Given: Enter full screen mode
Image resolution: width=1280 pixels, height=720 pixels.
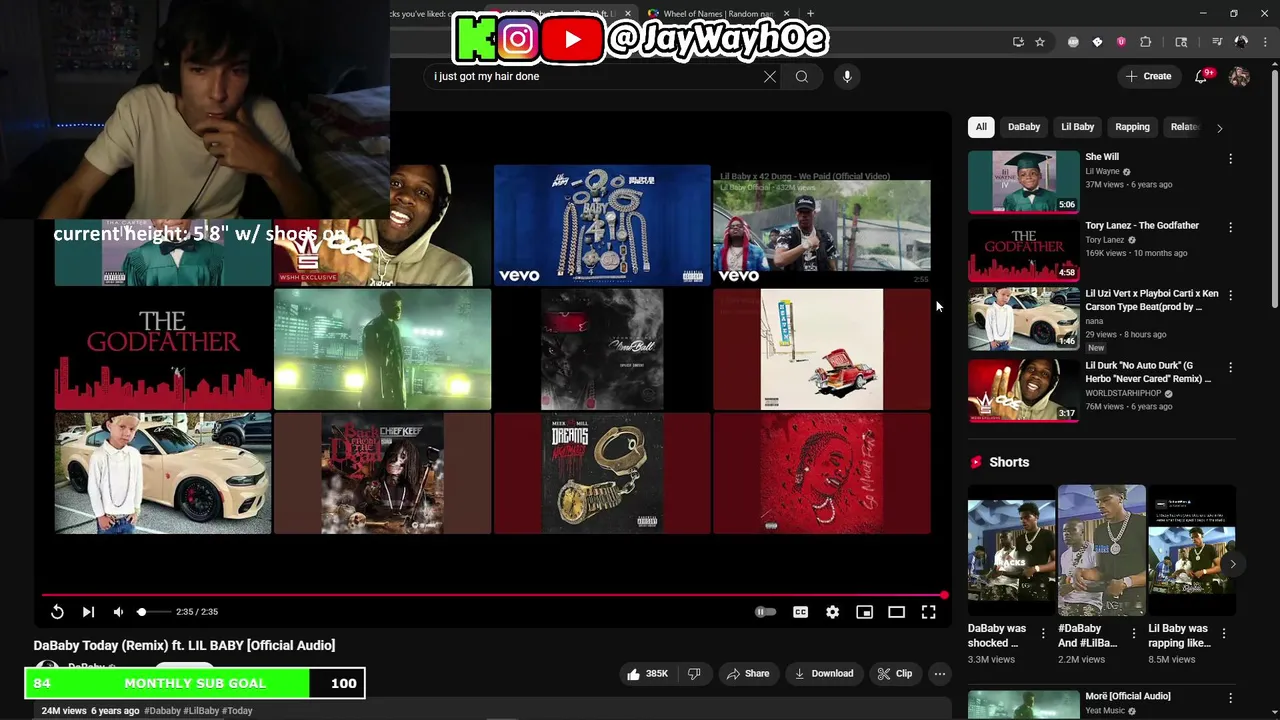Looking at the screenshot, I should click(x=929, y=612).
